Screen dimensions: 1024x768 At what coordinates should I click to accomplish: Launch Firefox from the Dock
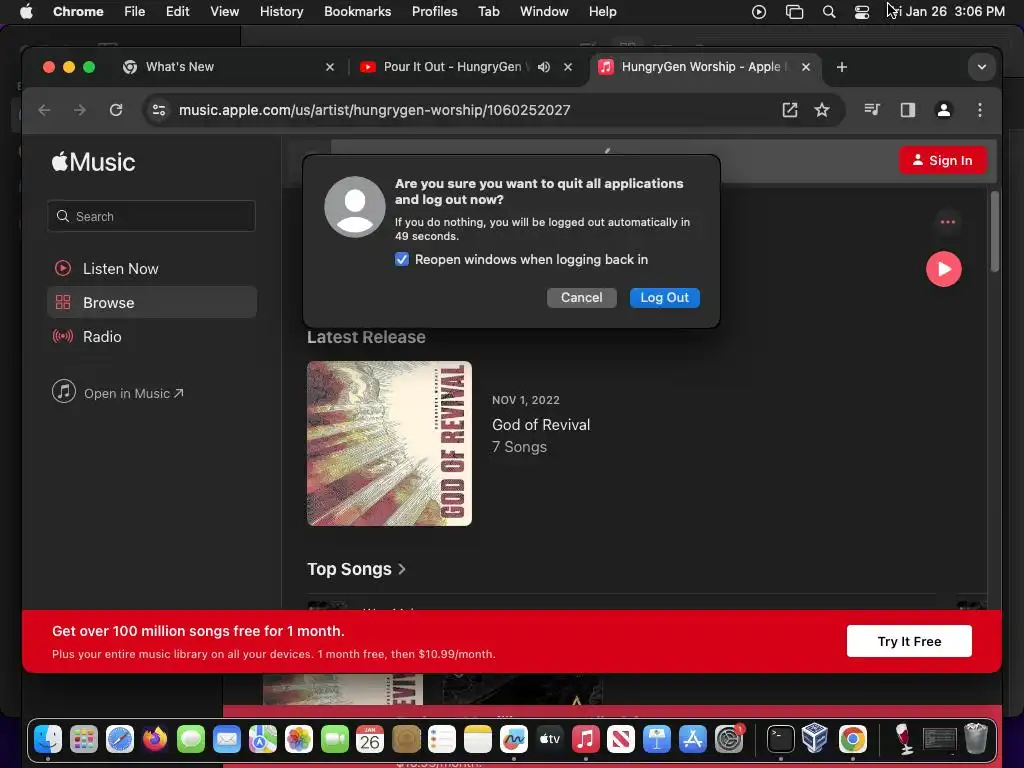(x=155, y=739)
